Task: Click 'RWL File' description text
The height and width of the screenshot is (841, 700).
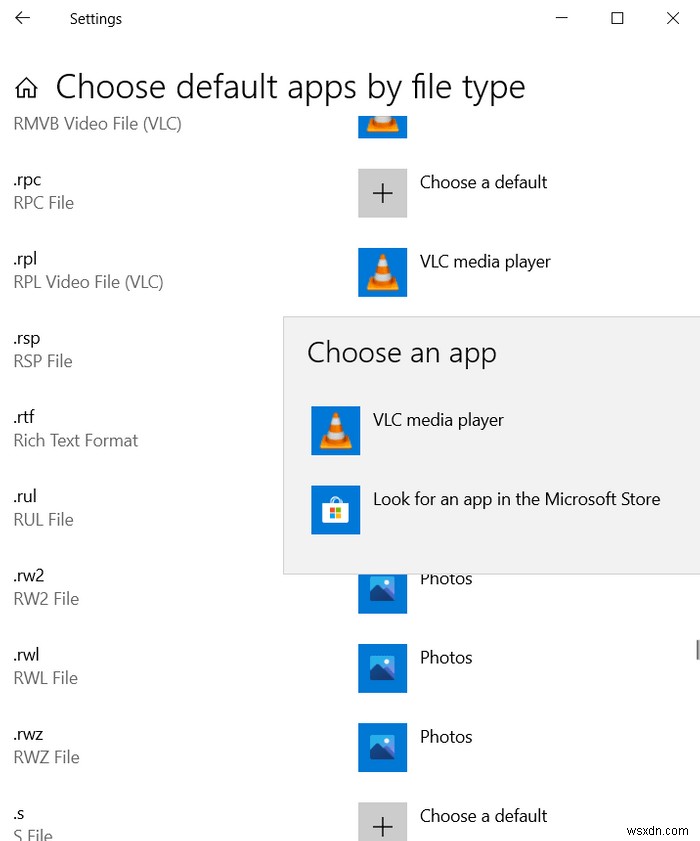Action: point(46,678)
